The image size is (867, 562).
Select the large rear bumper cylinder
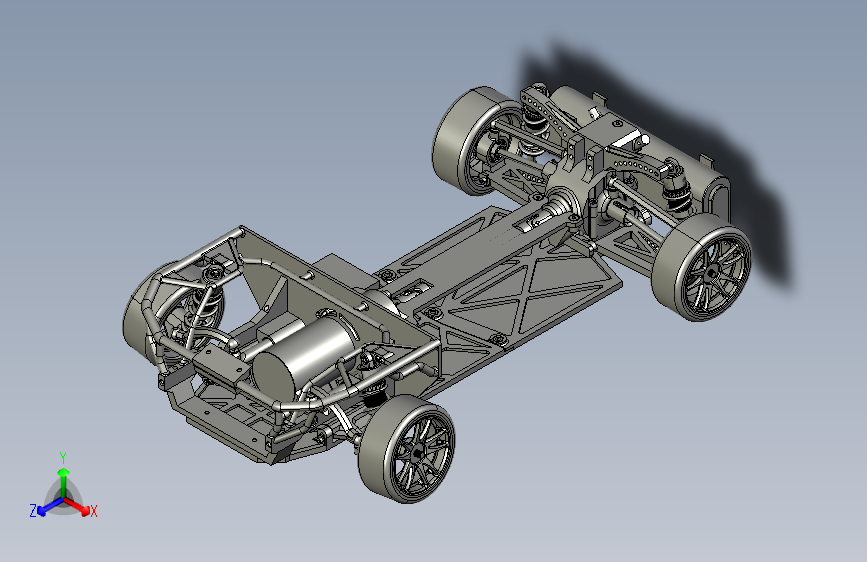click(x=641, y=147)
